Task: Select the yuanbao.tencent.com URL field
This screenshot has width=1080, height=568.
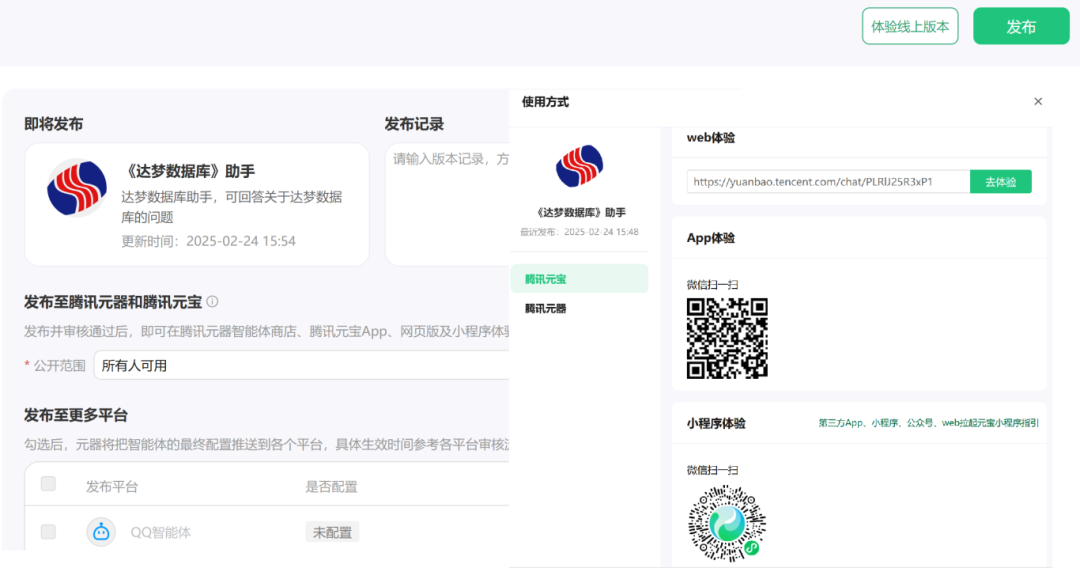Action: [x=828, y=182]
